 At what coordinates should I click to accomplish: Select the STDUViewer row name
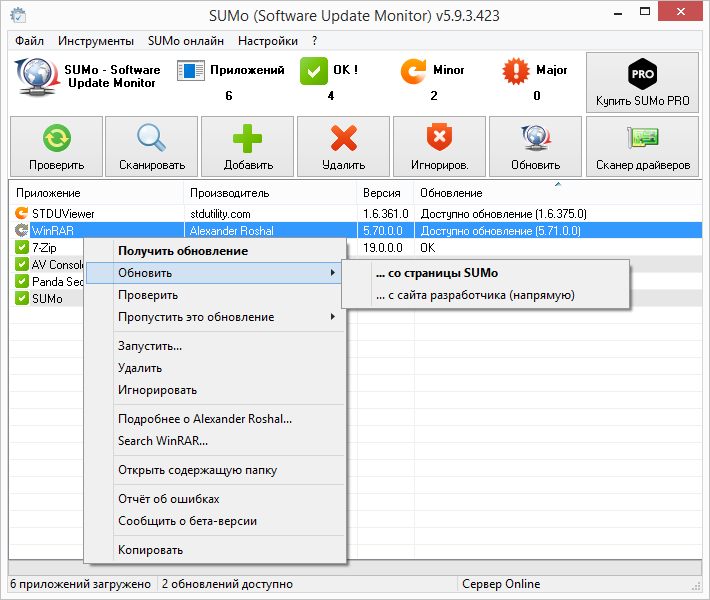tap(63, 213)
